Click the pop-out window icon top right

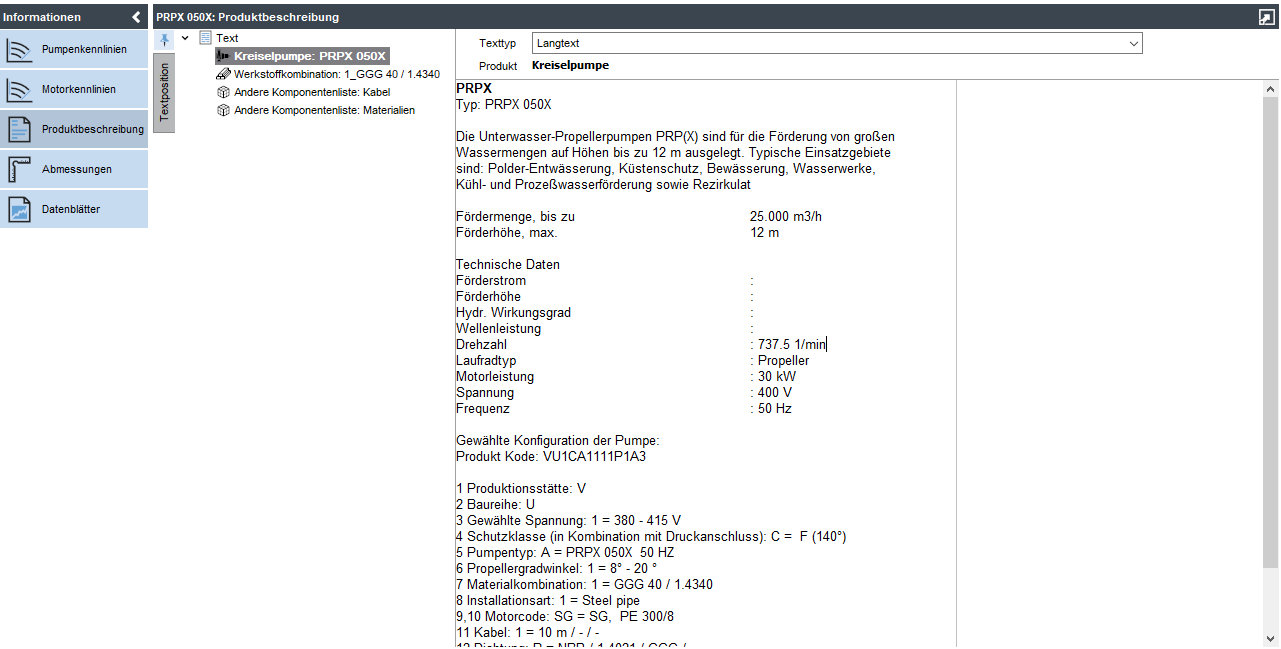(1267, 17)
